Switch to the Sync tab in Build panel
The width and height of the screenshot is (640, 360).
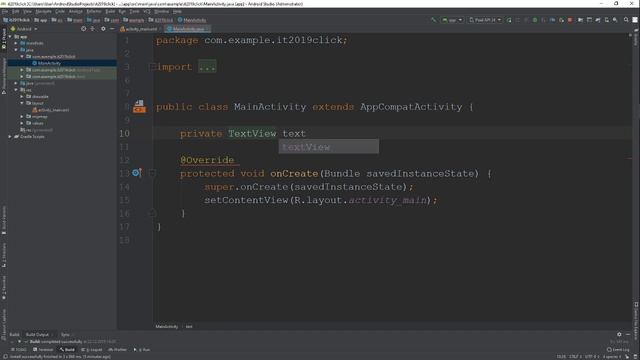pyautogui.click(x=65, y=335)
